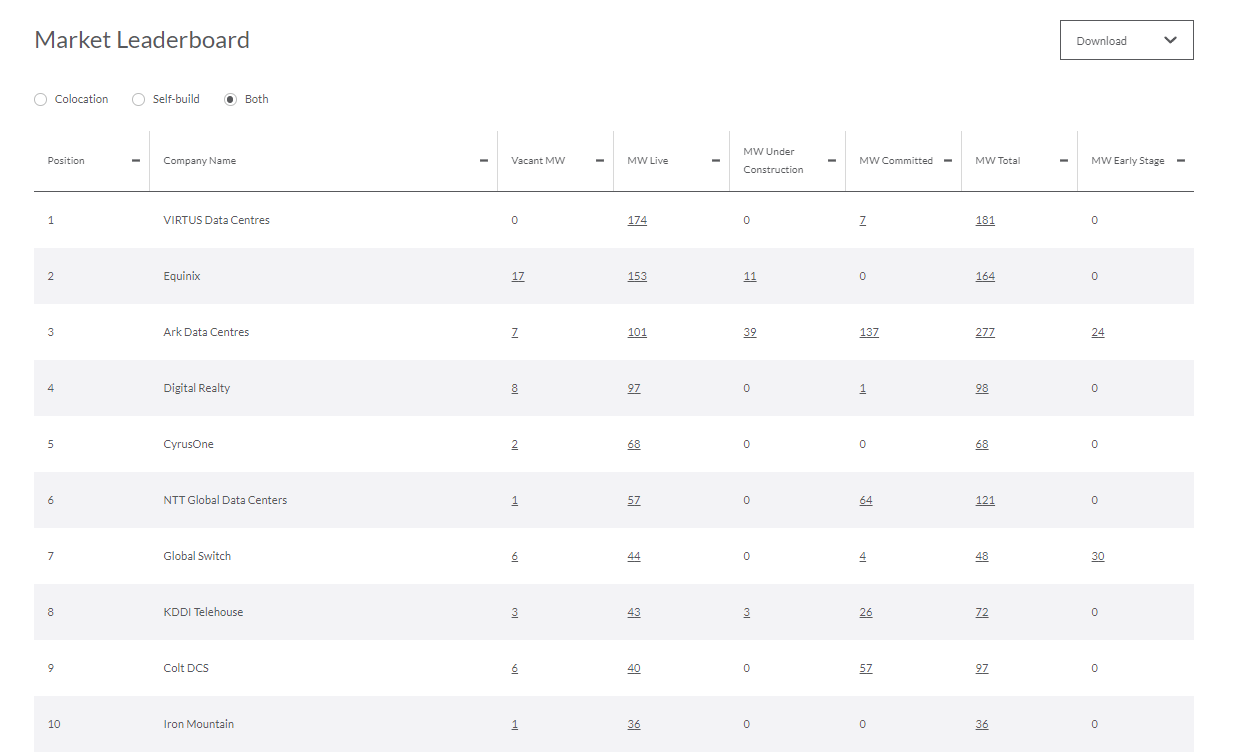The image size is (1253, 752).
Task: Choose the Self-build radio option
Action: click(139, 99)
